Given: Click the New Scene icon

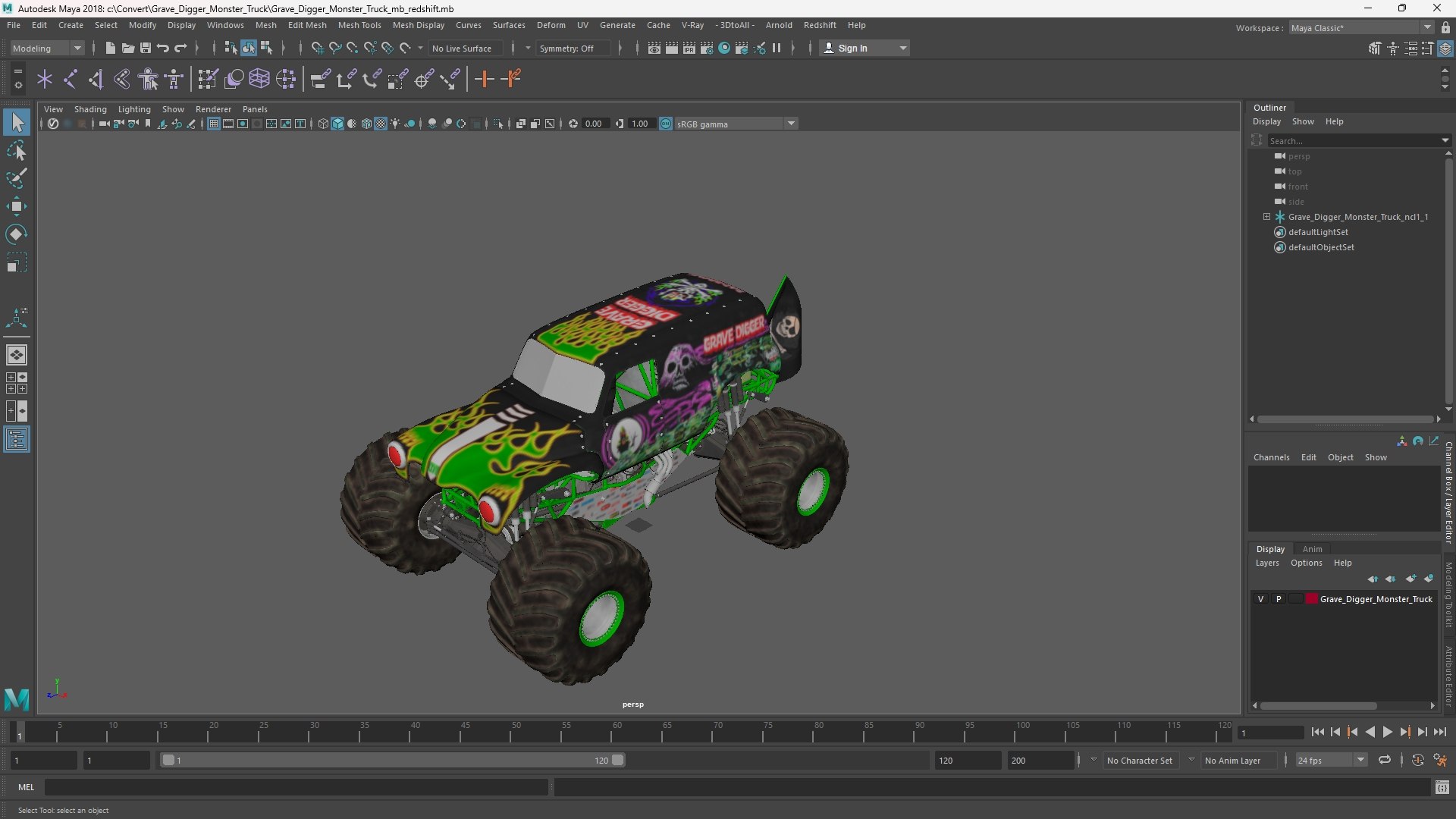Looking at the screenshot, I should [x=110, y=48].
